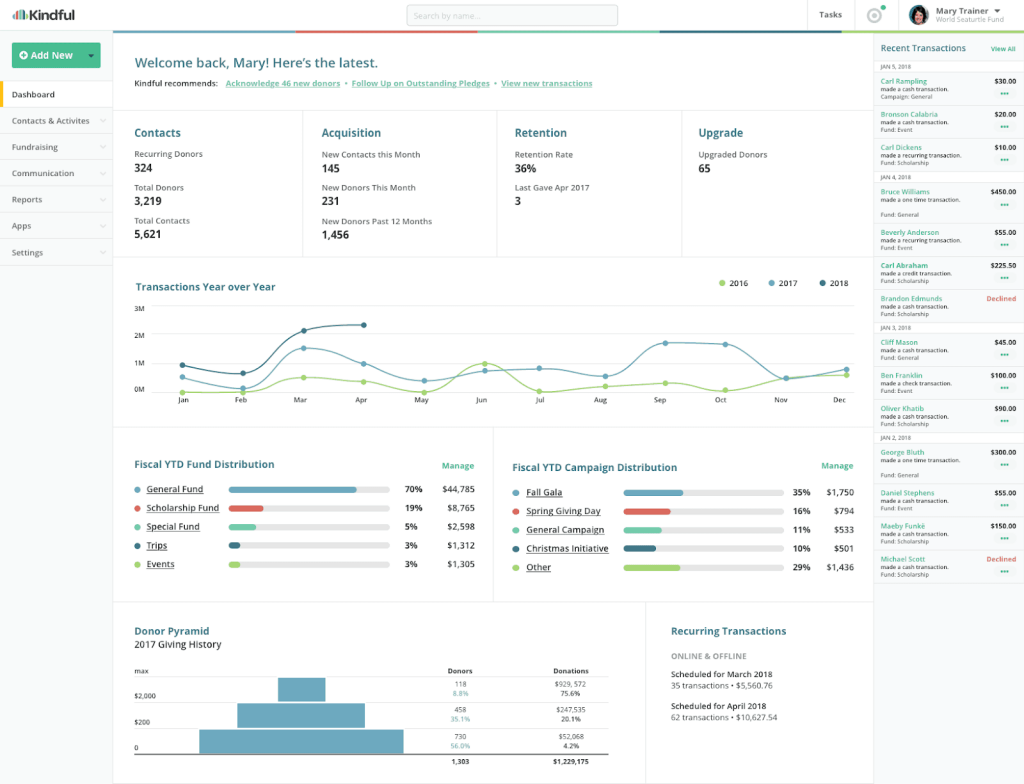
Task: Click View All recent transactions
Action: point(1003,49)
